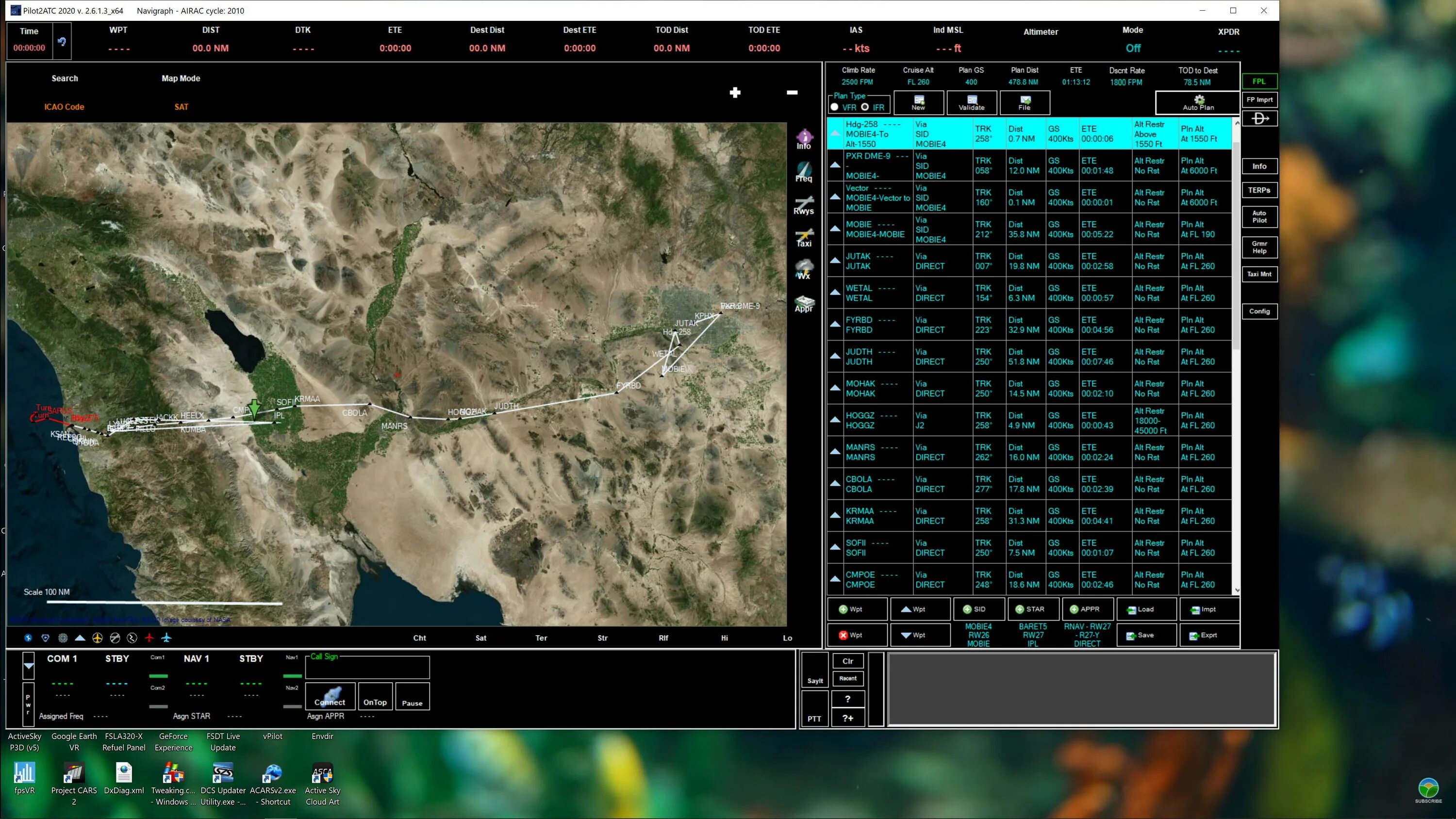The width and height of the screenshot is (1456, 819).
Task: Click the Load flight plan button
Action: 1146,609
